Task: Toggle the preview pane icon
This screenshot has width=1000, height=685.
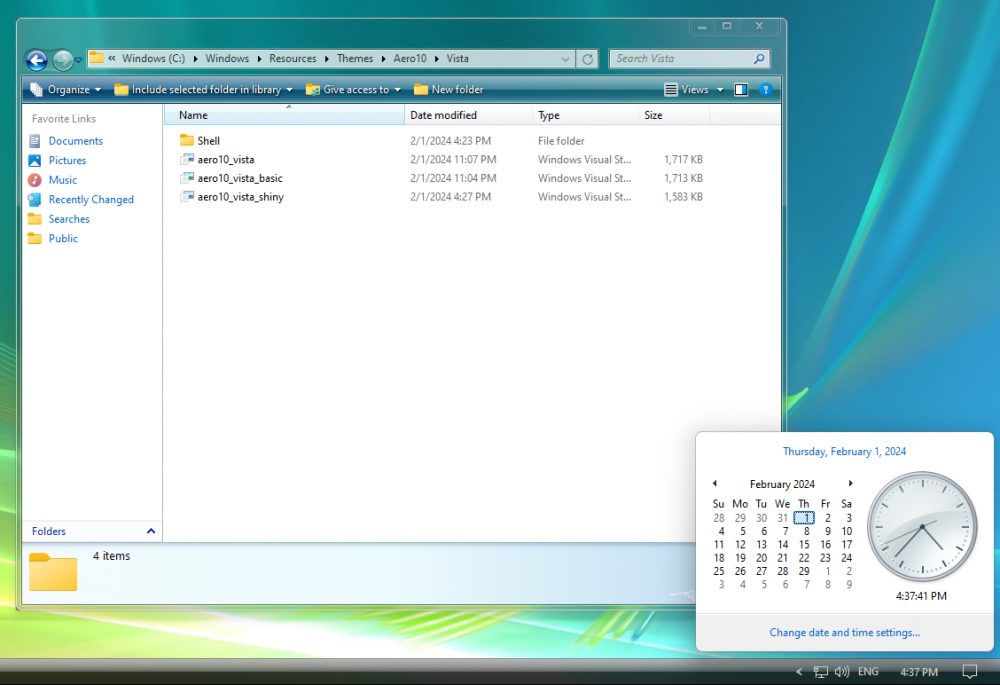Action: [x=741, y=90]
